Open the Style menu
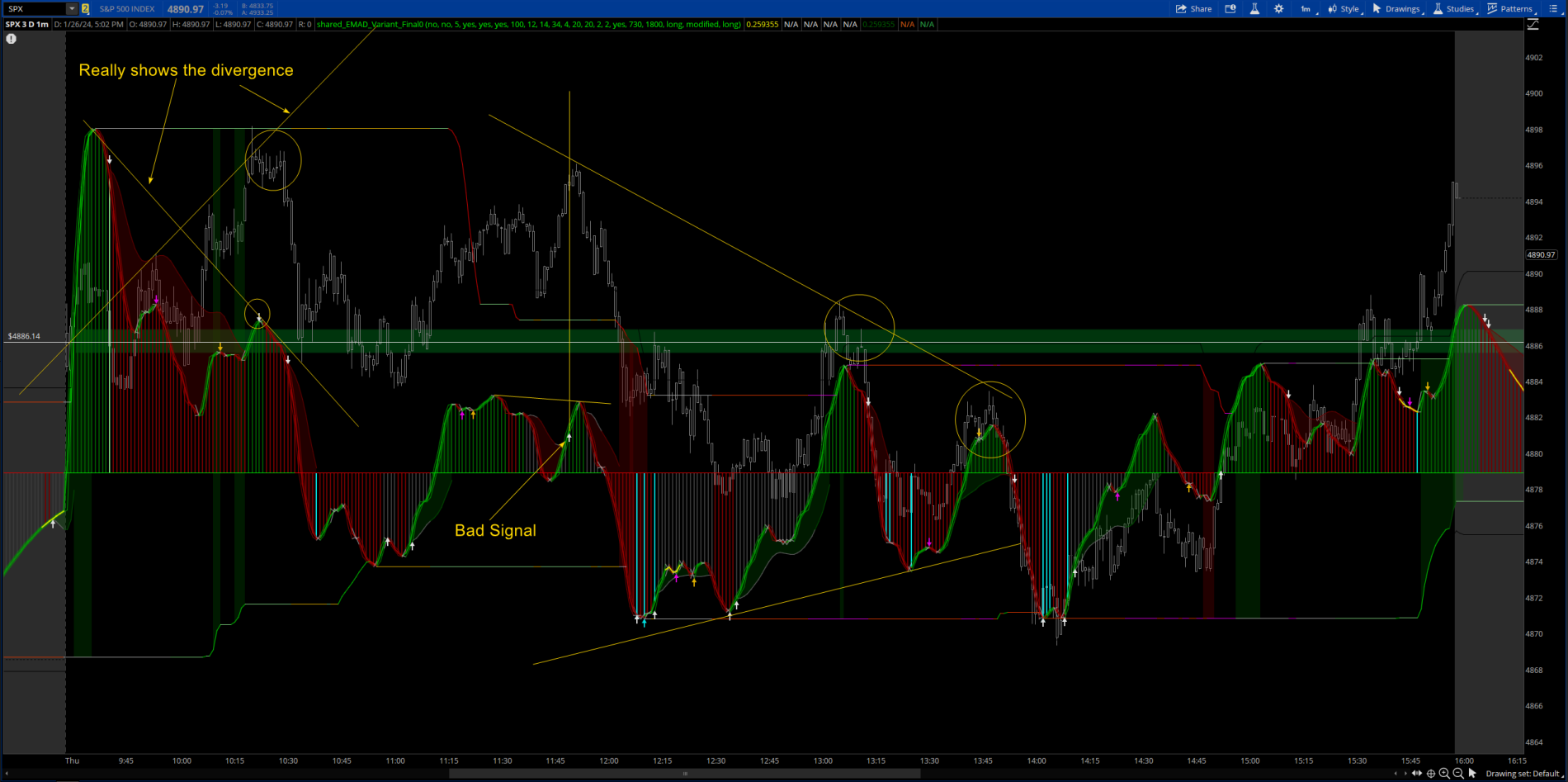The width and height of the screenshot is (1568, 782). [x=1344, y=9]
